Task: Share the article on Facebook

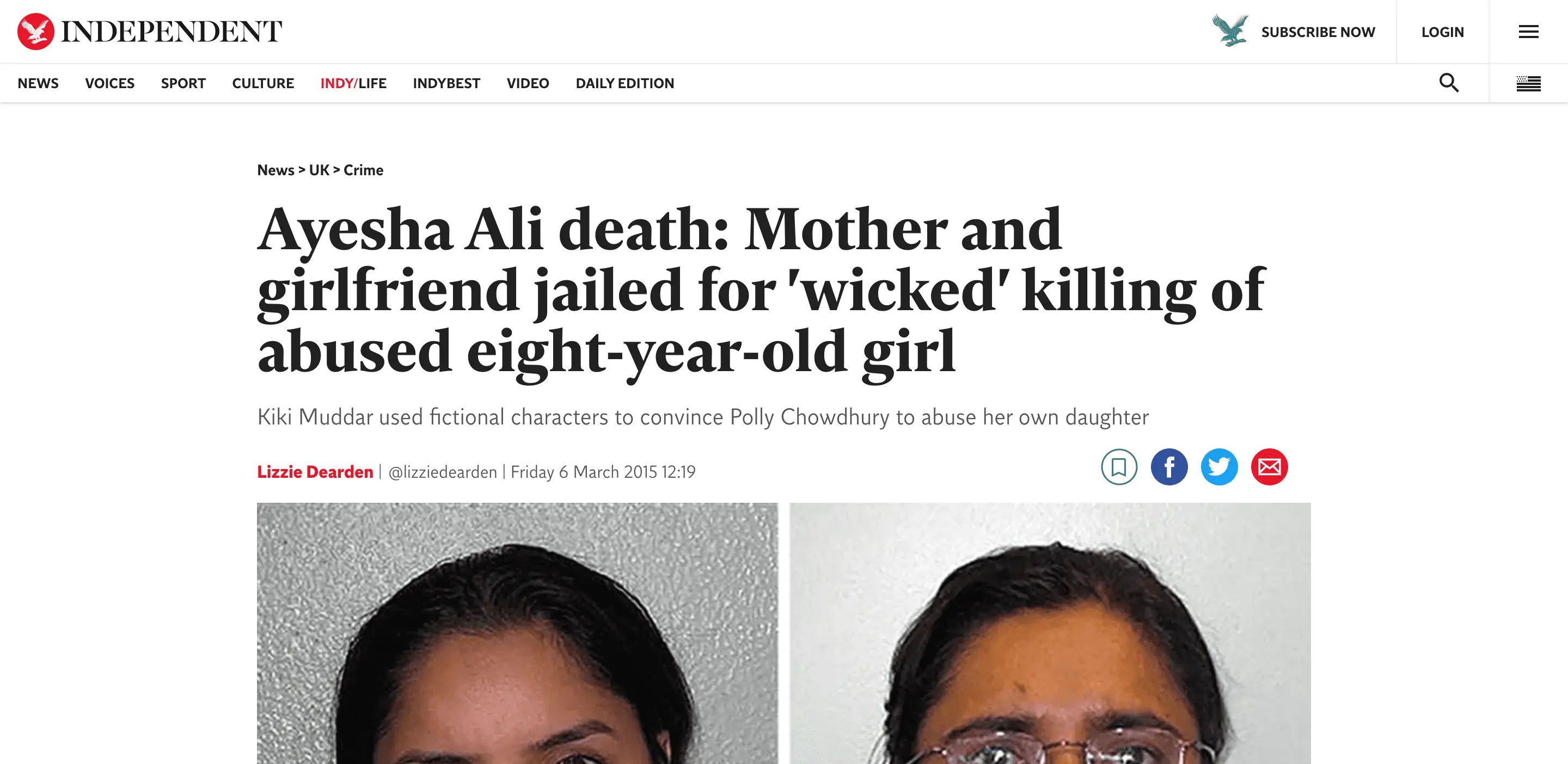Action: 1169,467
